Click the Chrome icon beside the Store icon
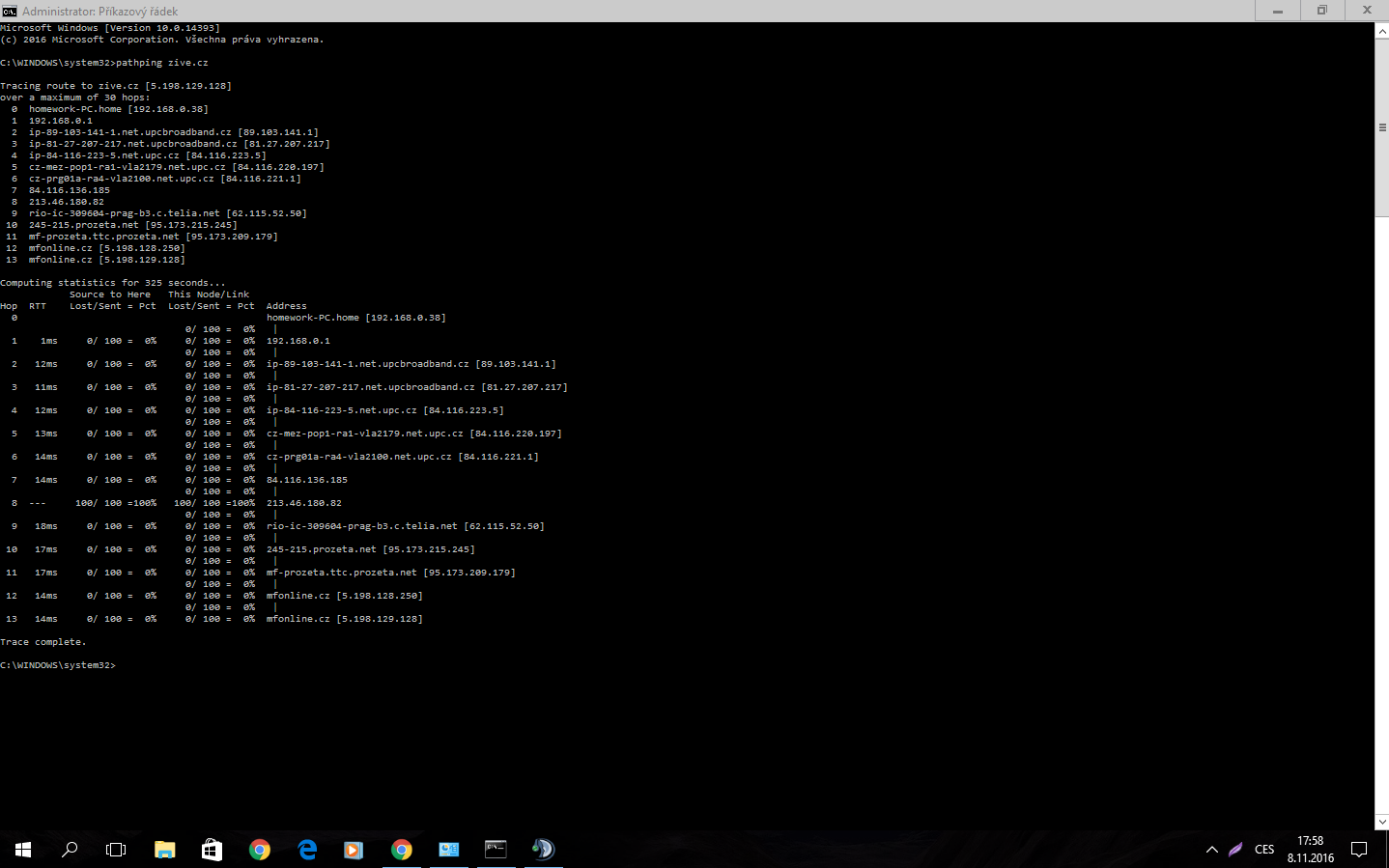Screen dimensions: 1389x868 [259, 850]
